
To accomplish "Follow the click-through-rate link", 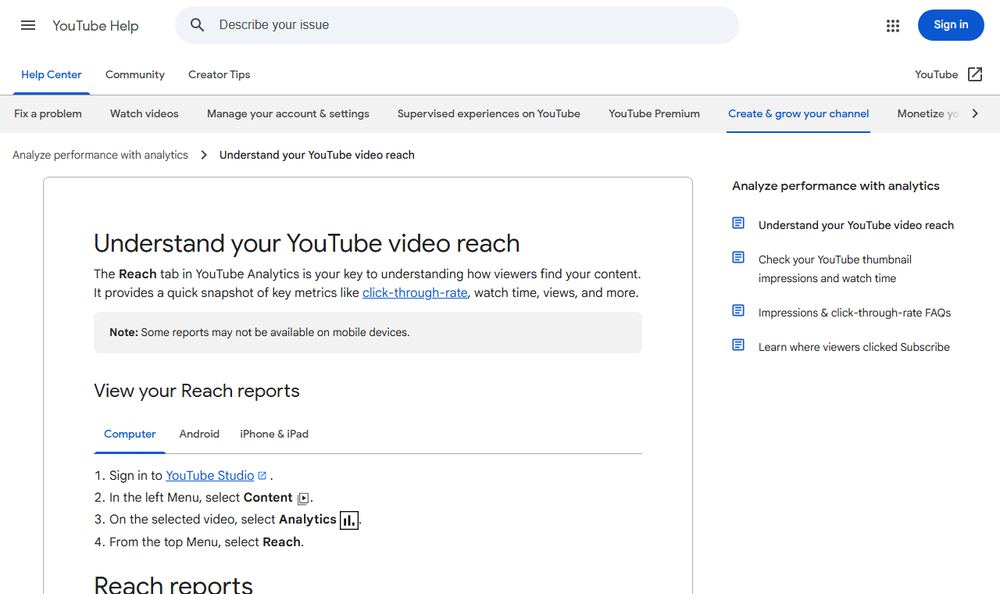I will click(415, 293).
